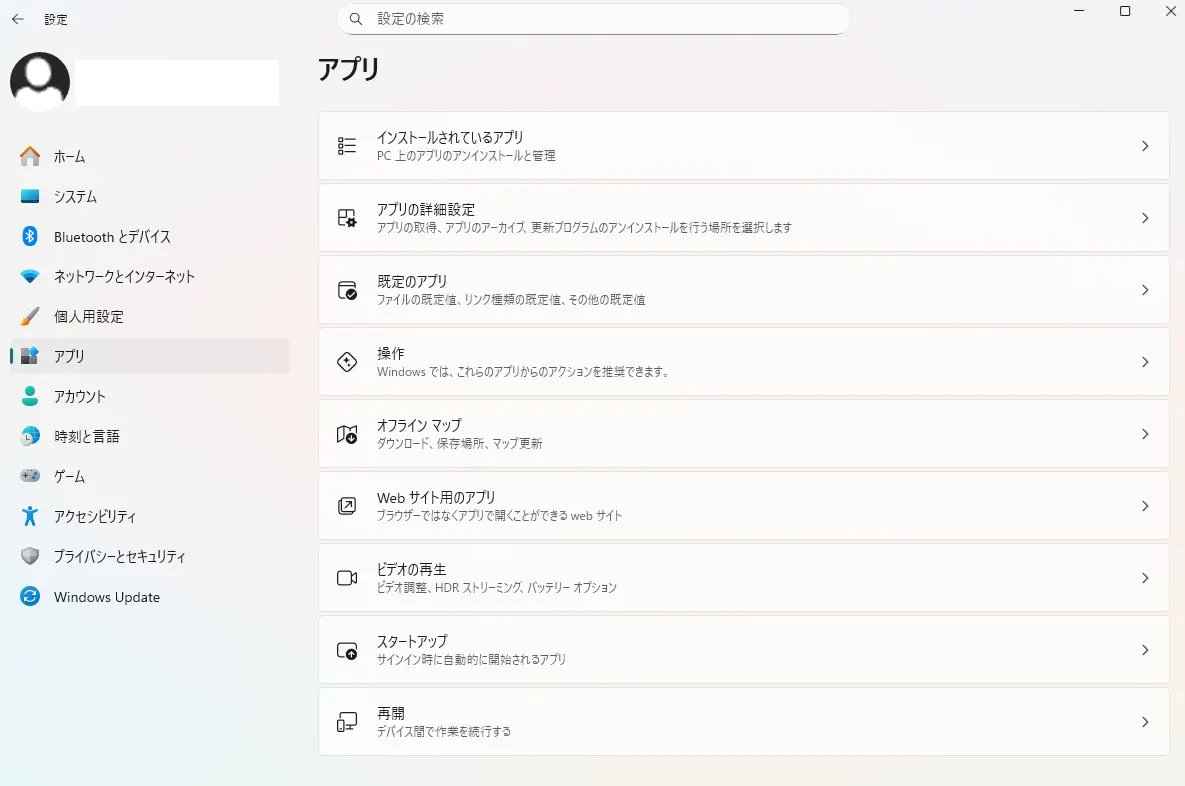The image size is (1185, 786).
Task: Expand アプリの詳細設定 chevron
Action: (x=1145, y=218)
